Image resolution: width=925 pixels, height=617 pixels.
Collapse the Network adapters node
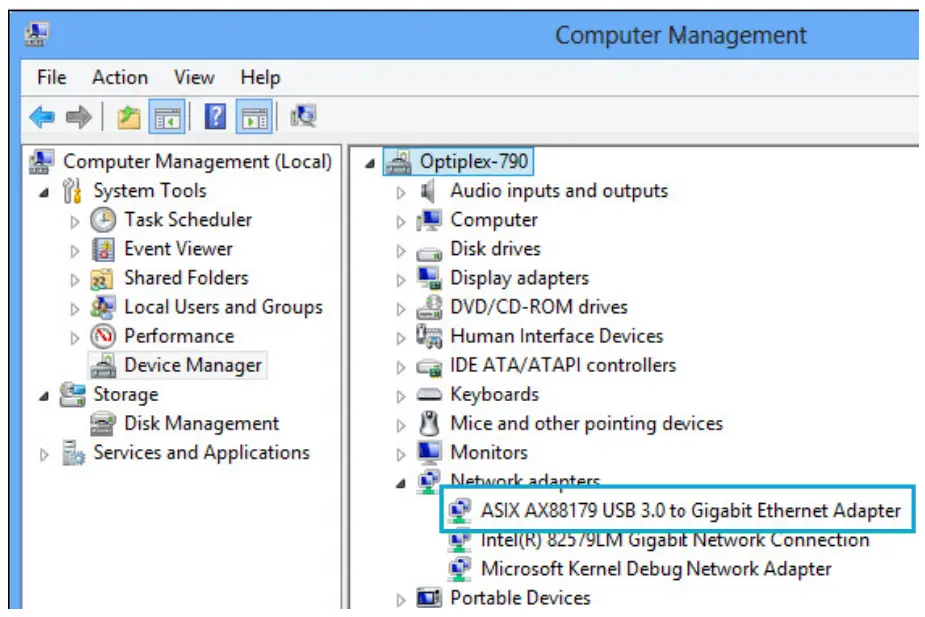(401, 483)
